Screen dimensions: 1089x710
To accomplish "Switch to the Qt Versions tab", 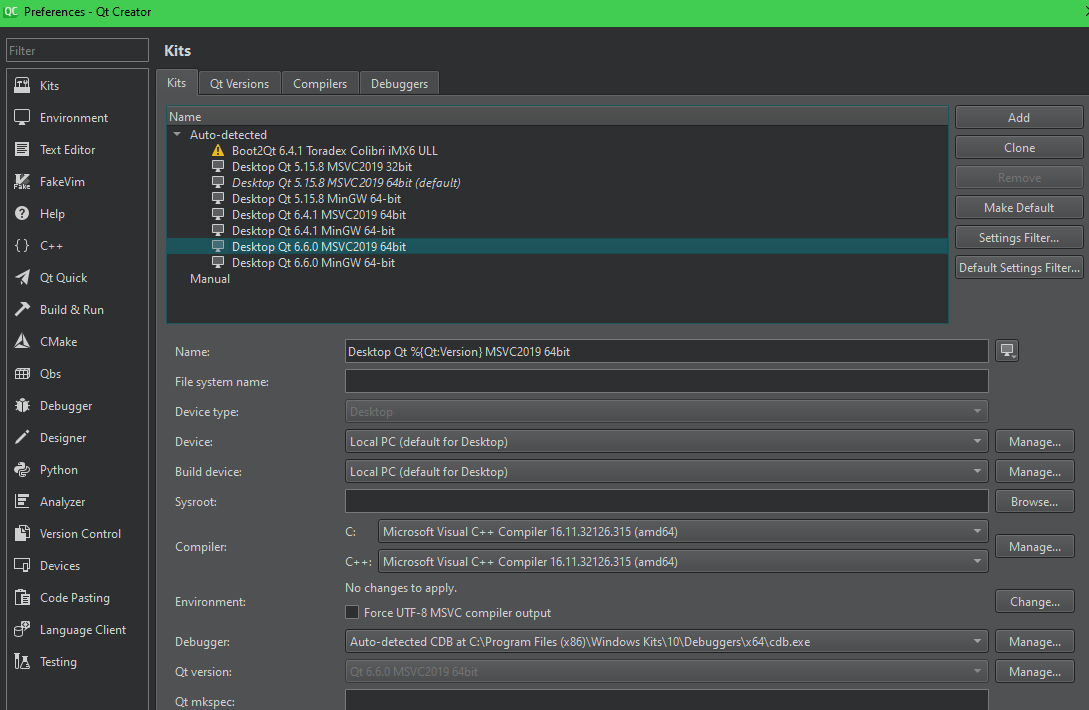I will pyautogui.click(x=240, y=83).
